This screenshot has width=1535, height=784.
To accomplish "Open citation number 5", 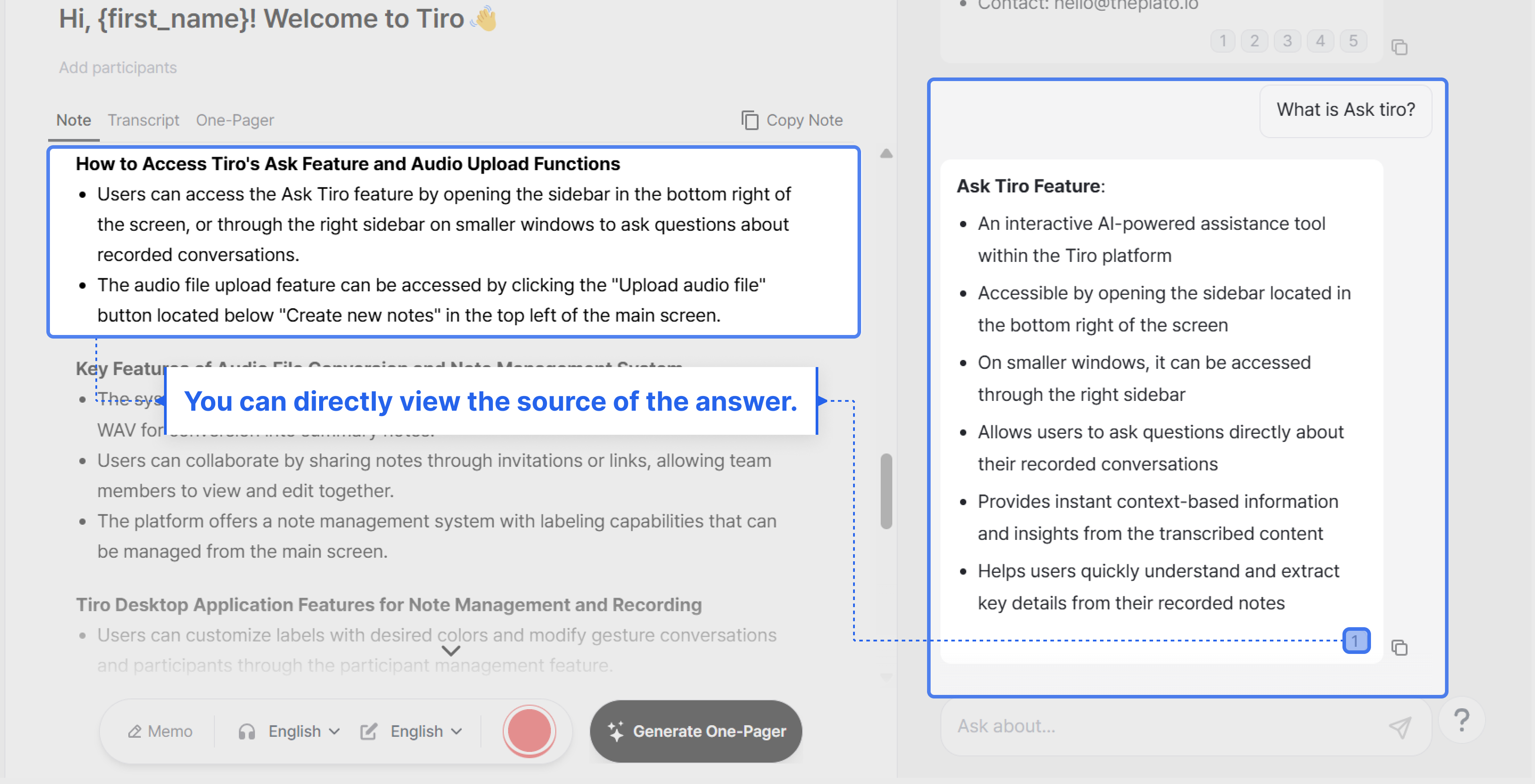I will tap(1353, 41).
